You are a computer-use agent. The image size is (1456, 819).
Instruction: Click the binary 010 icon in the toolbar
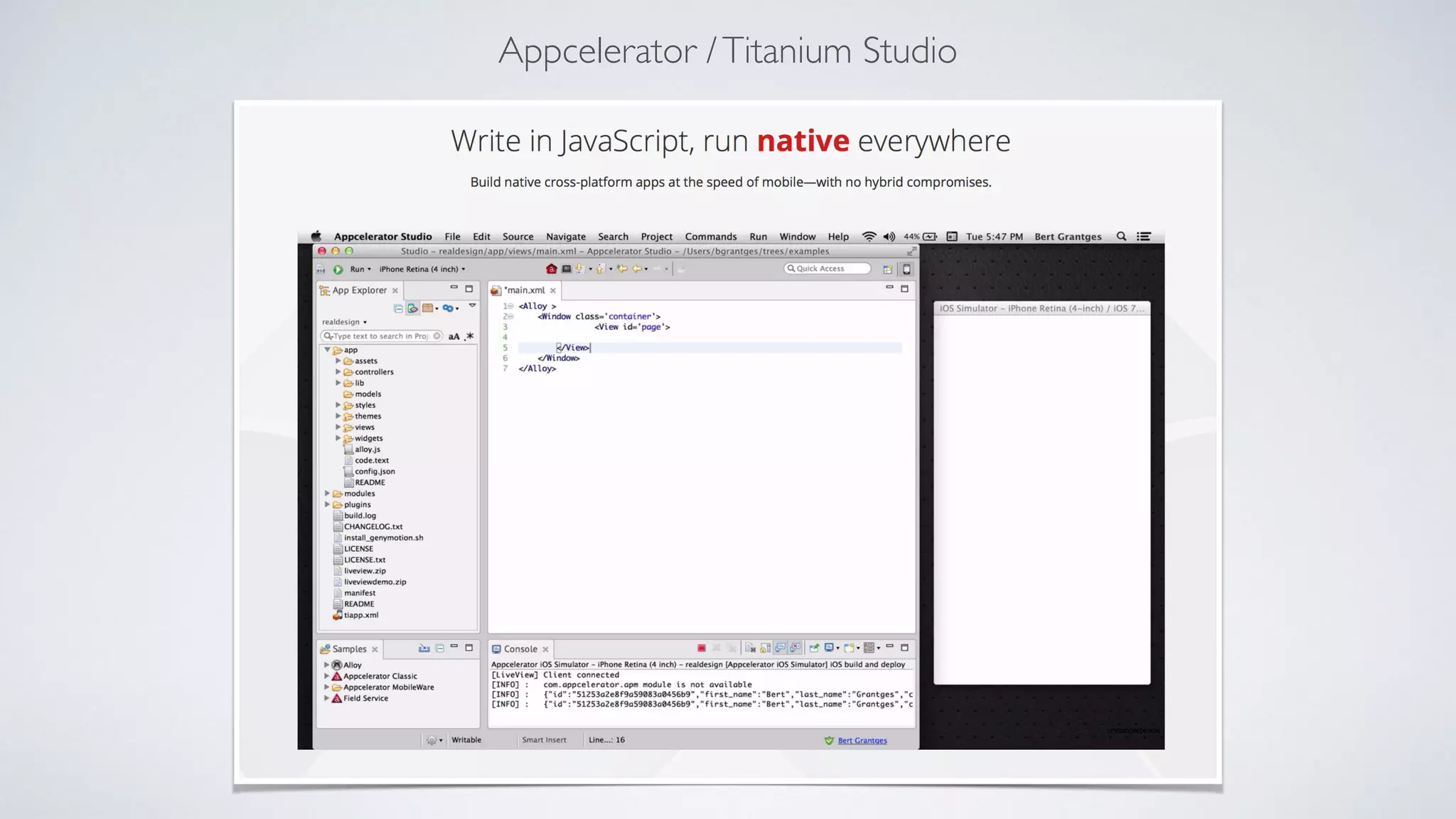pos(321,269)
